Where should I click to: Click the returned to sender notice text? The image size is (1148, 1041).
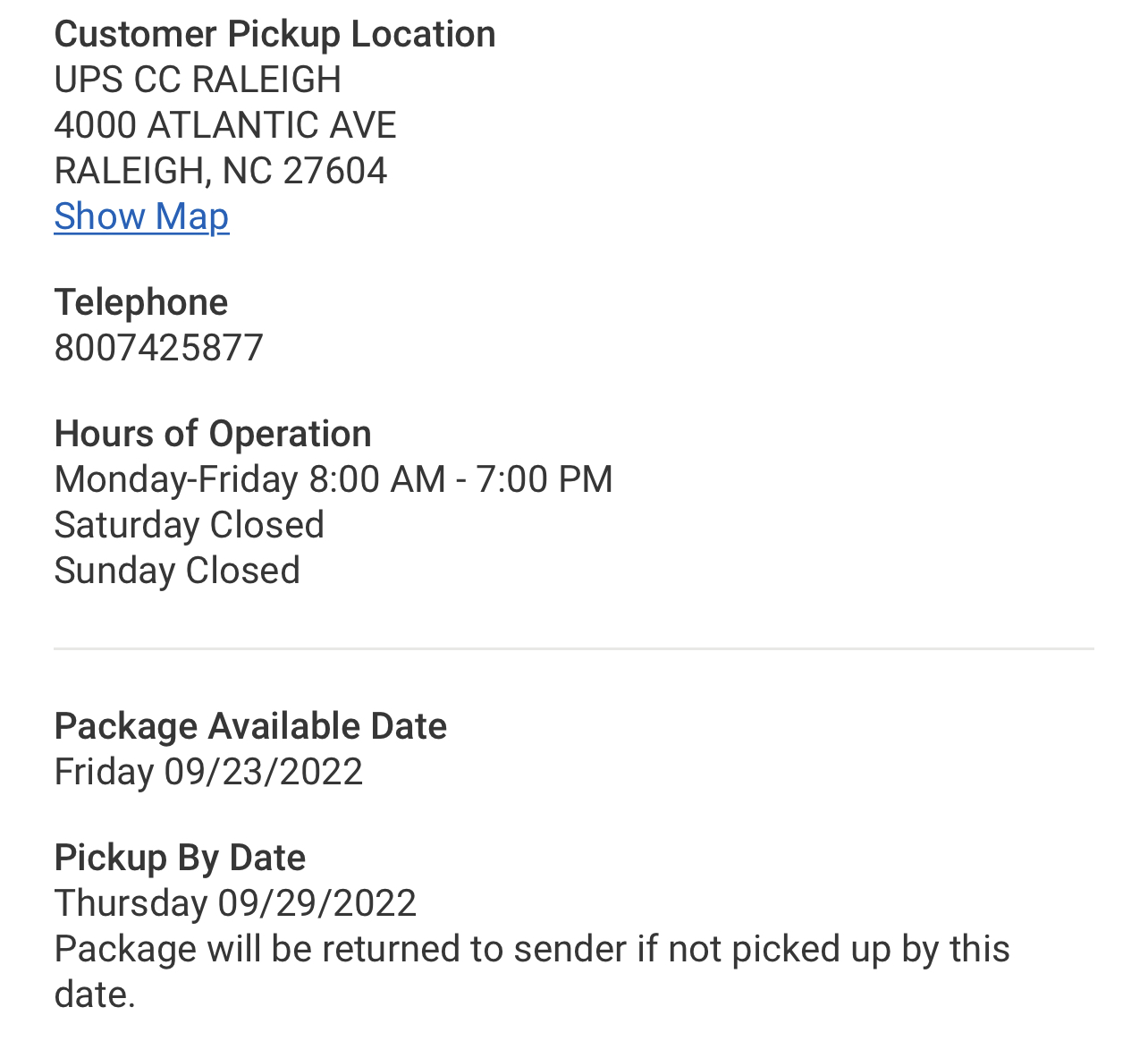(x=531, y=950)
